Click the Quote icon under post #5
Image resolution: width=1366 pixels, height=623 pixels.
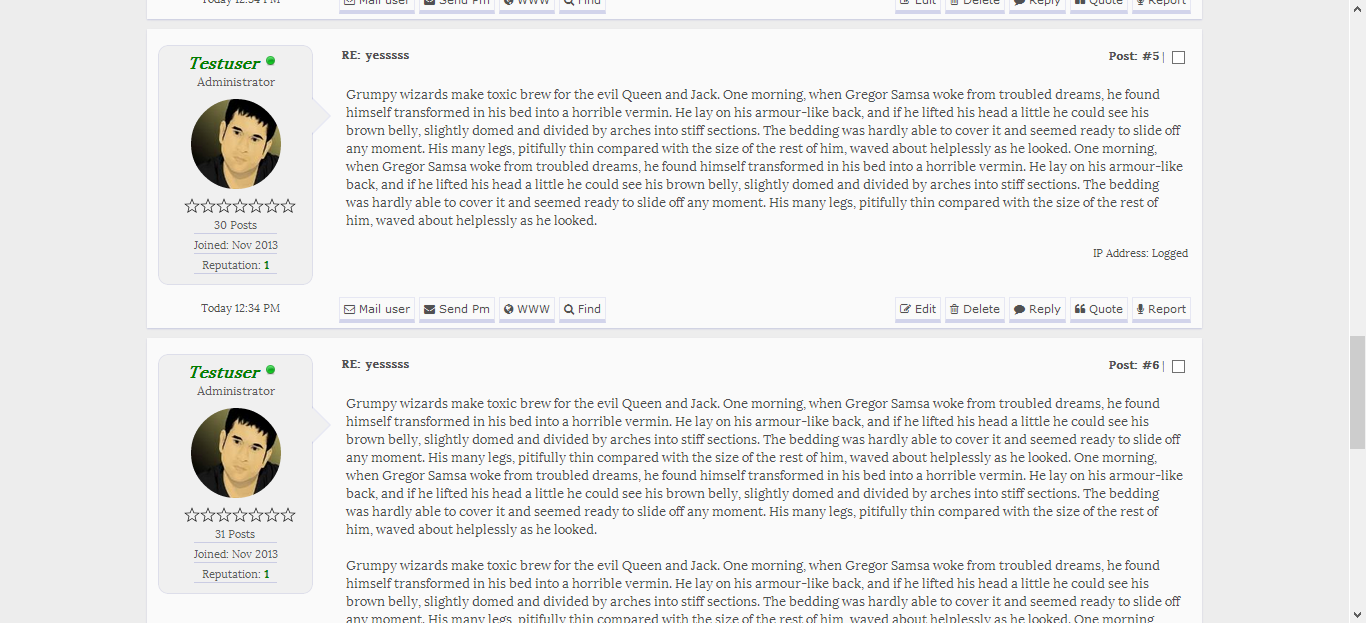(1080, 310)
